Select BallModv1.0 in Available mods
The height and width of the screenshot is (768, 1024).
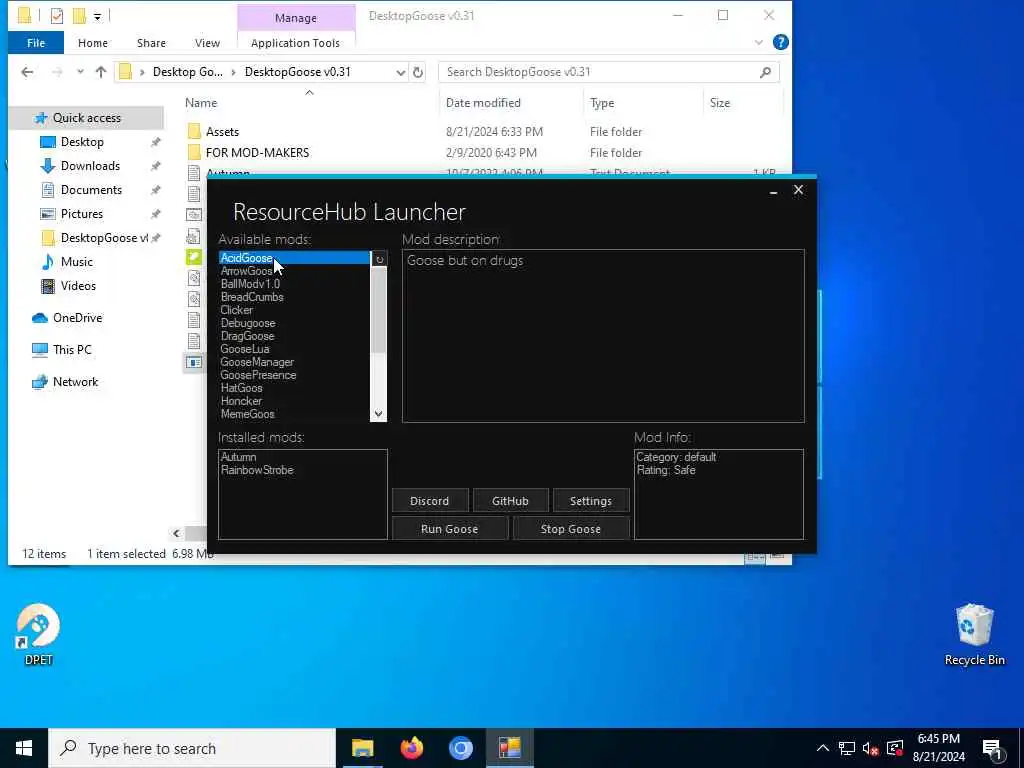(x=250, y=284)
